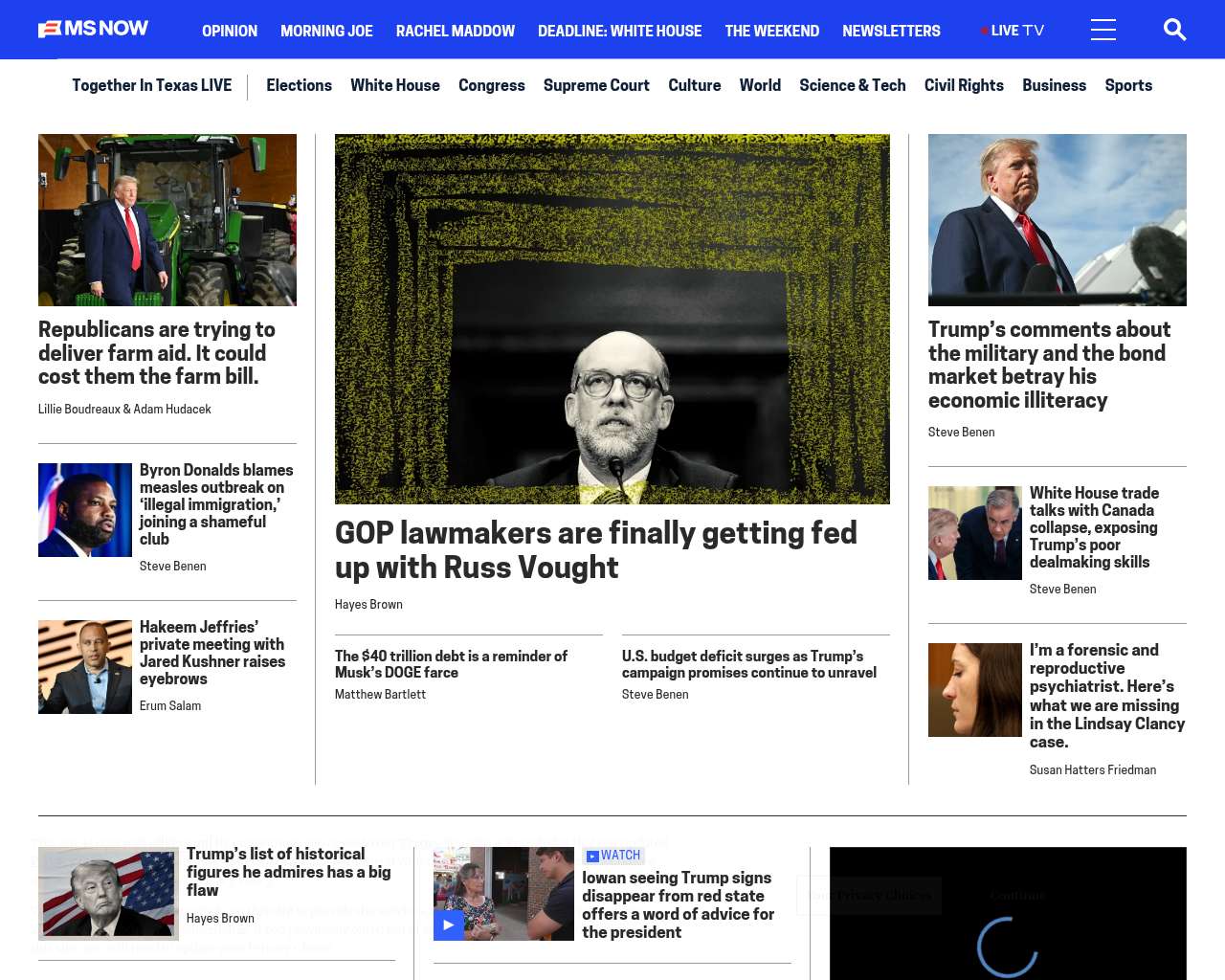Screen dimensions: 1225x980
Task: Browse the Sports topic
Action: click(1128, 85)
